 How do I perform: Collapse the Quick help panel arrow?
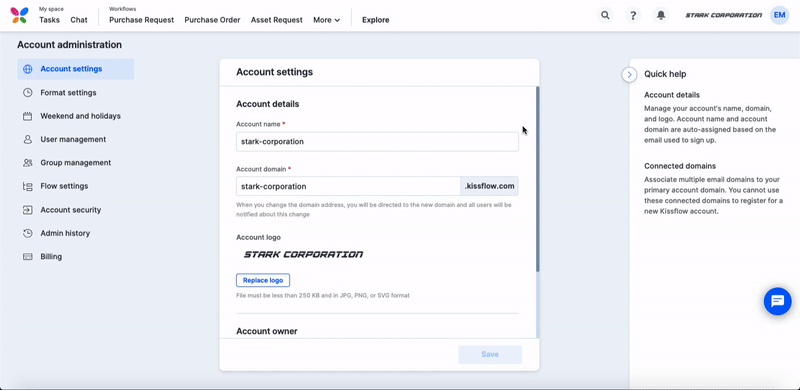point(629,75)
